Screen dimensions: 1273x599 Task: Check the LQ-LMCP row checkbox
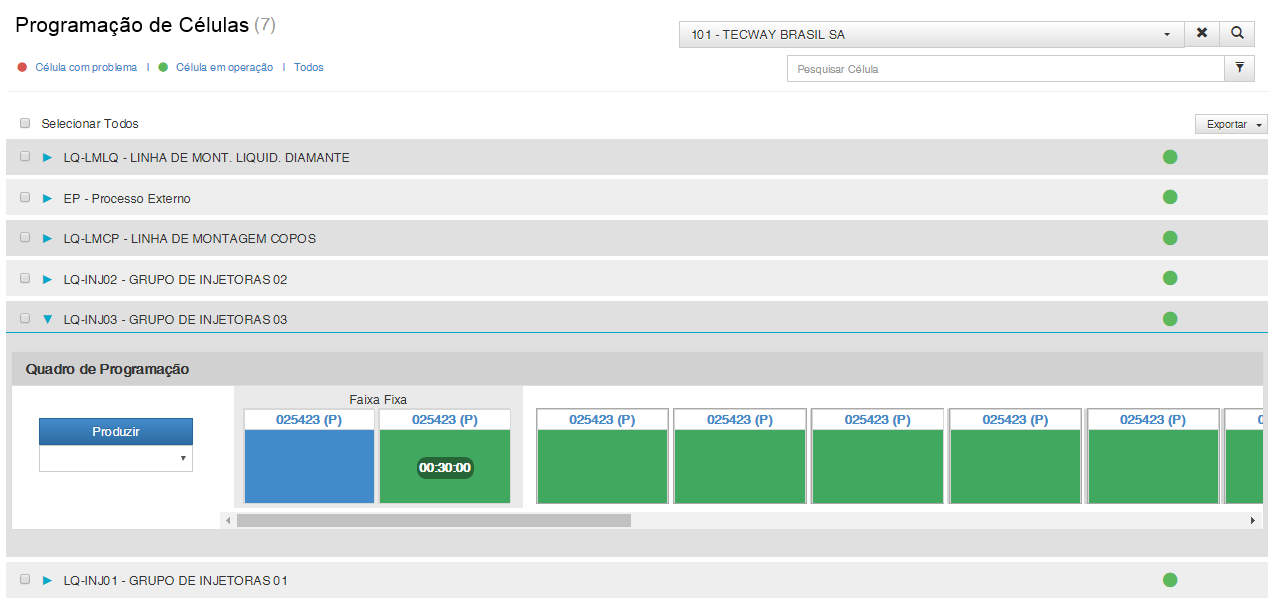point(25,238)
